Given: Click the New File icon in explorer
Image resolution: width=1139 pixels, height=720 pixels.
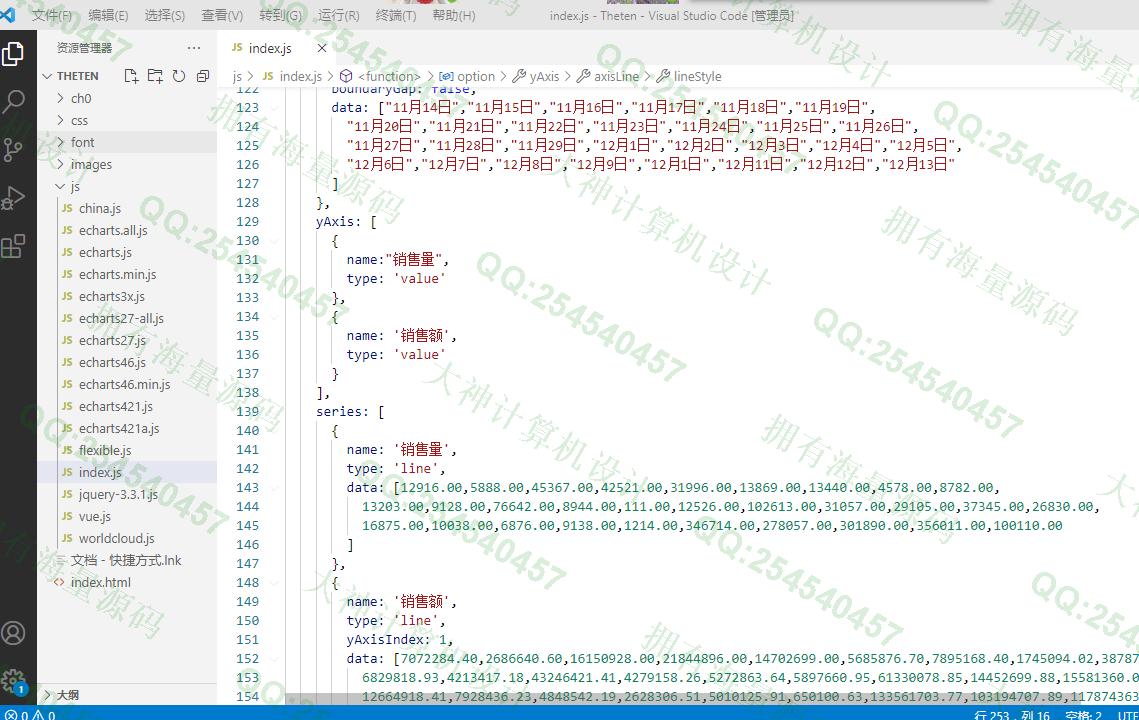Looking at the screenshot, I should coord(131,76).
